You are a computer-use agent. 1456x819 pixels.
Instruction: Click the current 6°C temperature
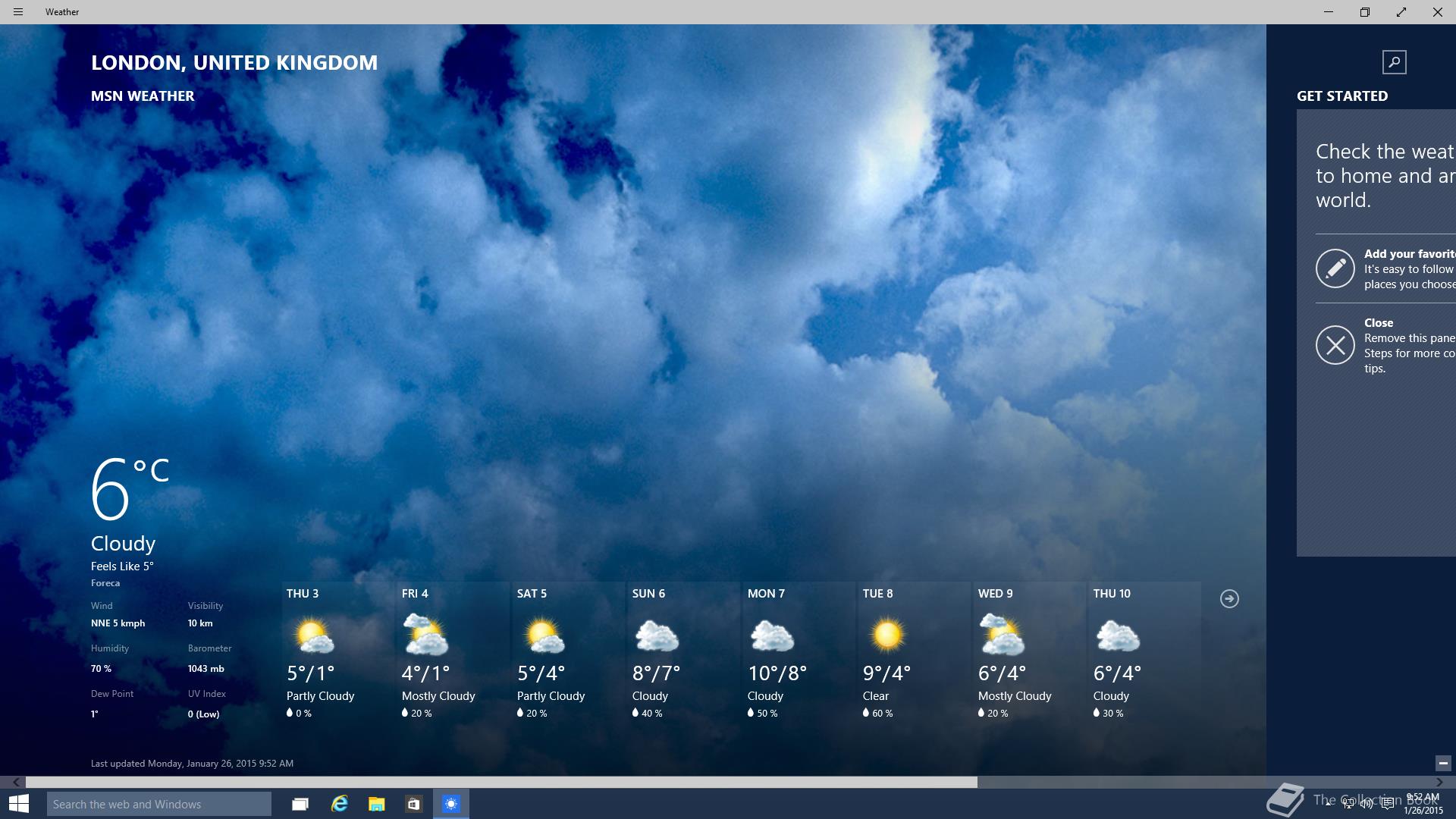click(x=130, y=489)
